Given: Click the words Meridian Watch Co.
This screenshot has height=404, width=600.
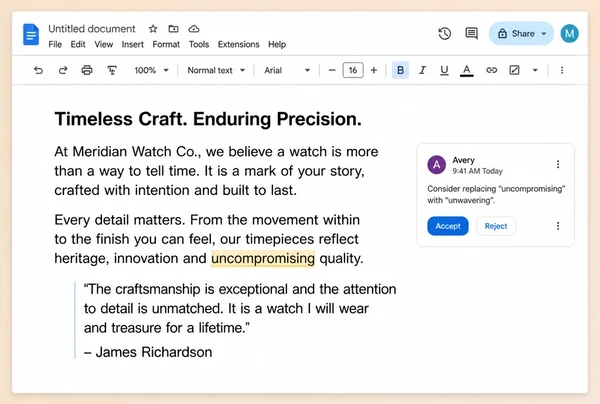Looking at the screenshot, I should tap(137, 152).
